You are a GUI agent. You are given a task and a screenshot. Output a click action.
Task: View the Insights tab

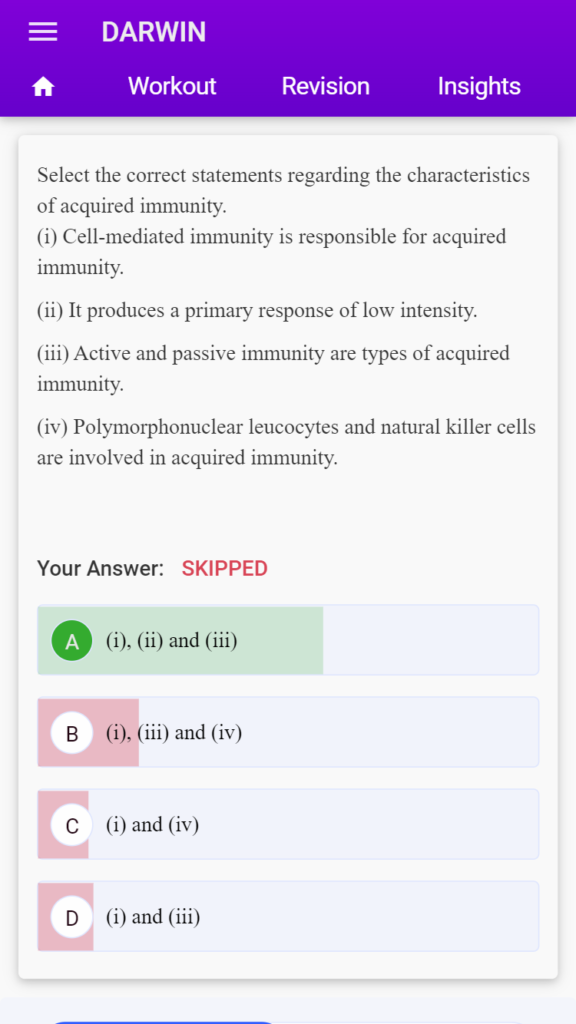tap(479, 86)
